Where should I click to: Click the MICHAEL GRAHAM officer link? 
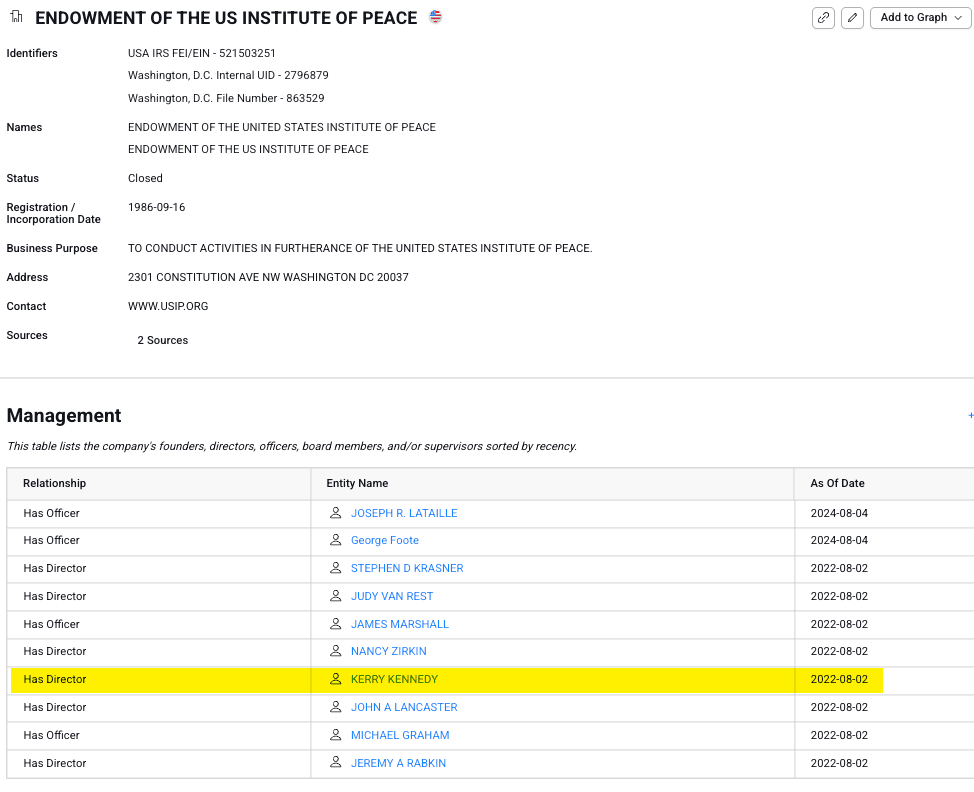click(399, 735)
